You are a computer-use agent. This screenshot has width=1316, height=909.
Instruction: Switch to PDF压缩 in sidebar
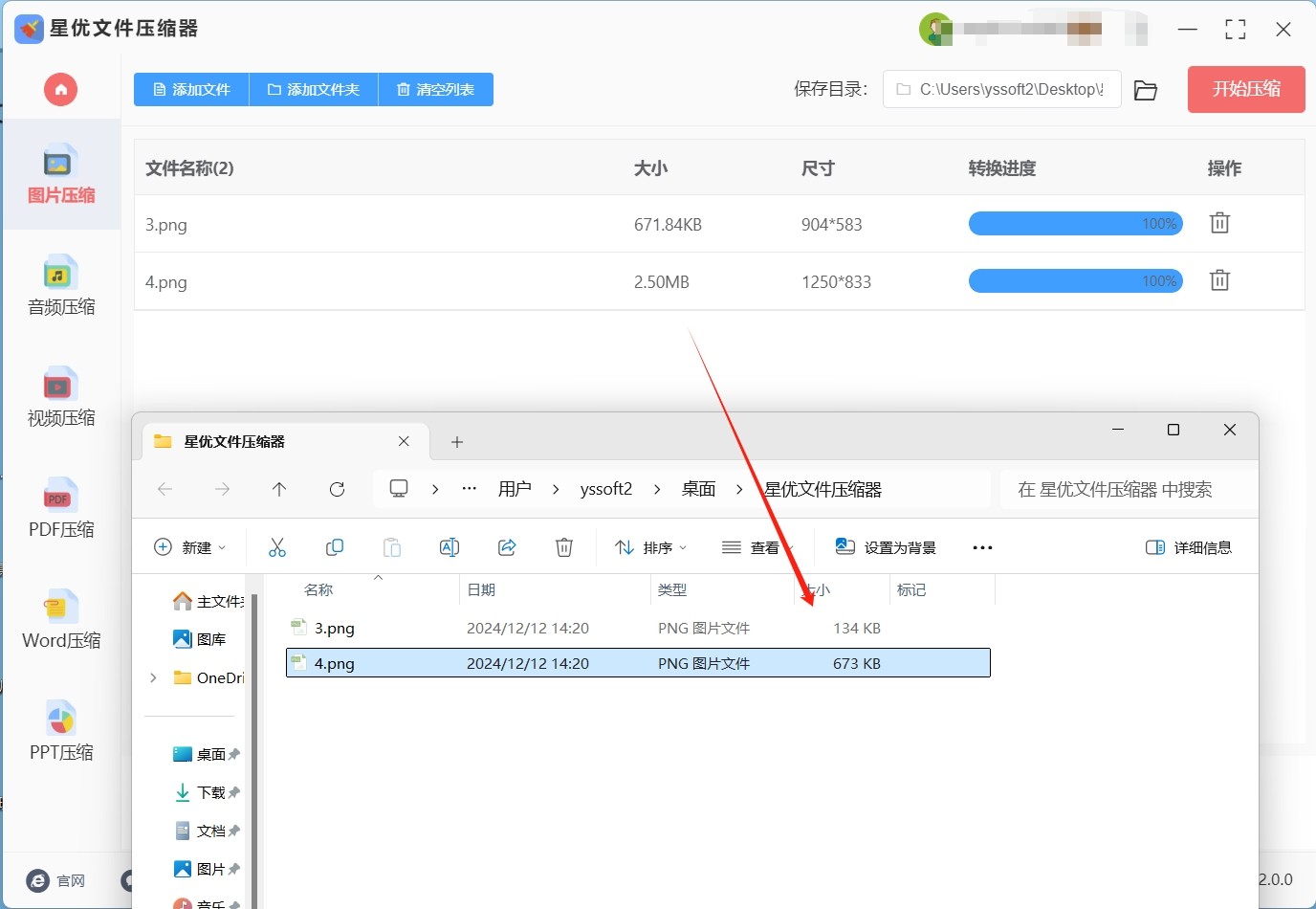click(x=60, y=508)
